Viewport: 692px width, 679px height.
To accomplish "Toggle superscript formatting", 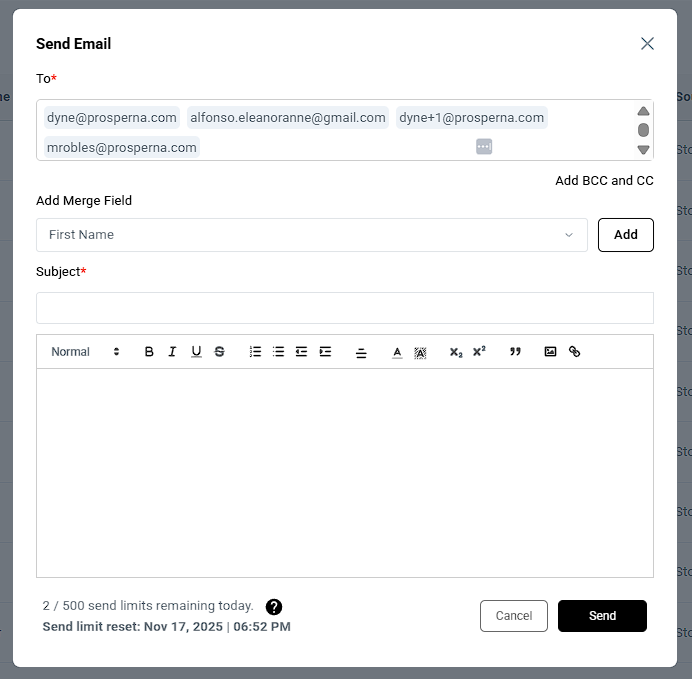I will pyautogui.click(x=479, y=352).
